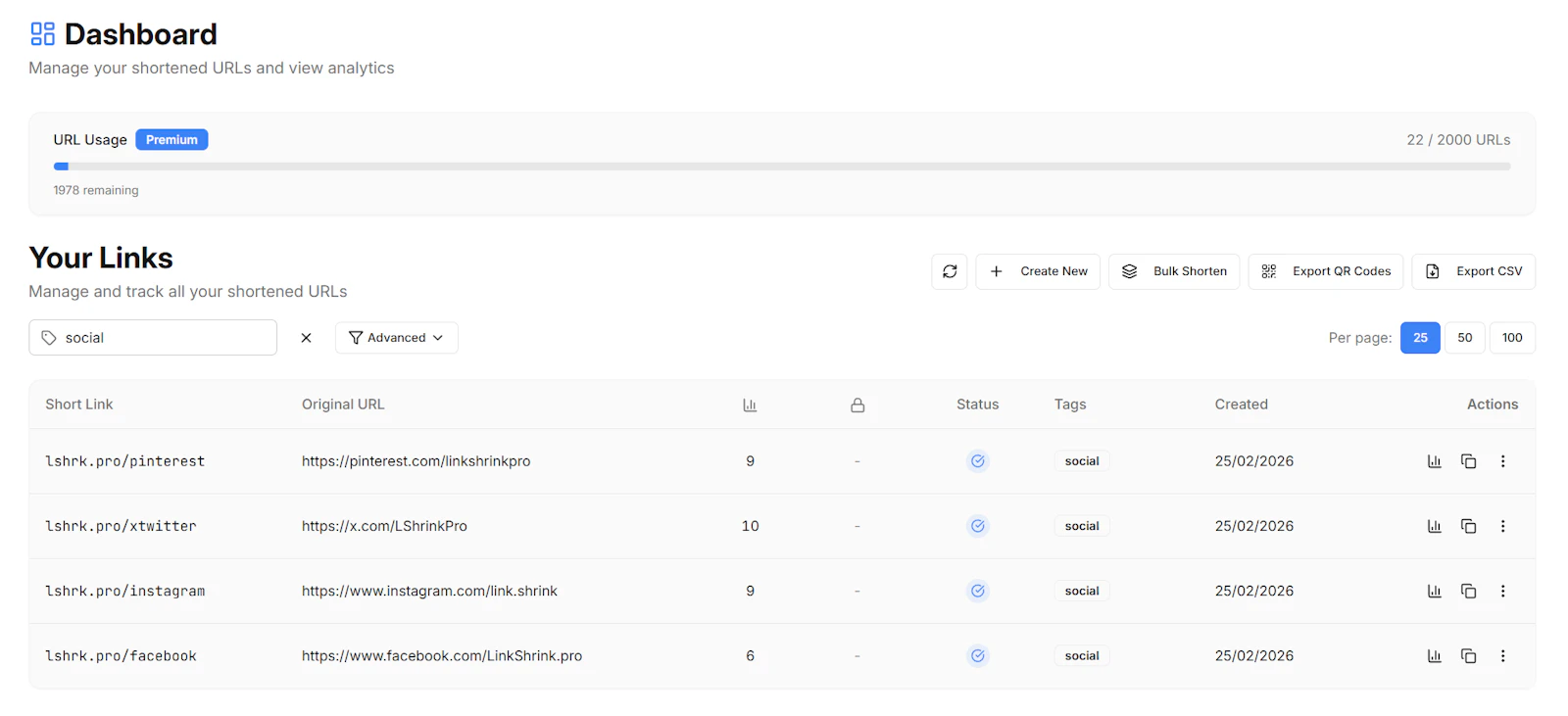1568x716 pixels.
Task: Click the Create New button
Action: pyautogui.click(x=1038, y=271)
